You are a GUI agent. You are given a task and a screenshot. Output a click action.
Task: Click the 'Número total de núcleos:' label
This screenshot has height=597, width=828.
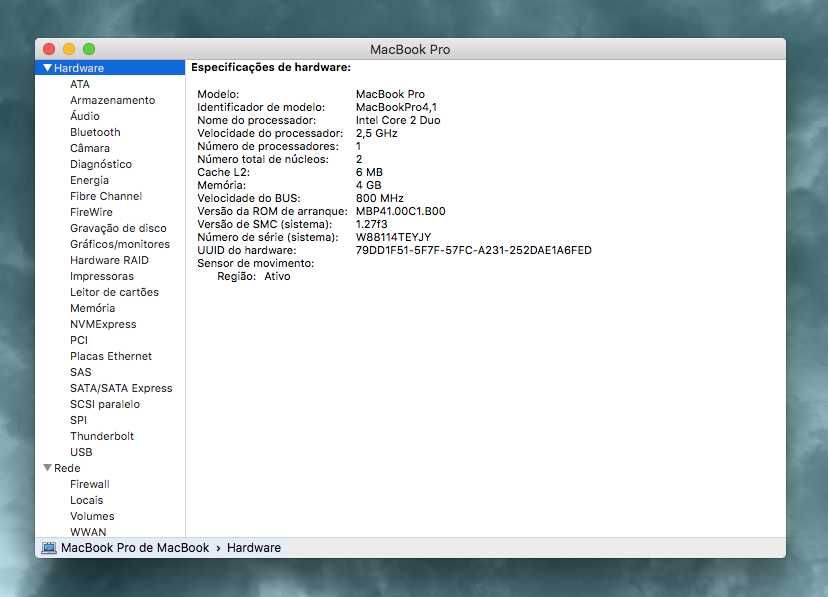263,159
